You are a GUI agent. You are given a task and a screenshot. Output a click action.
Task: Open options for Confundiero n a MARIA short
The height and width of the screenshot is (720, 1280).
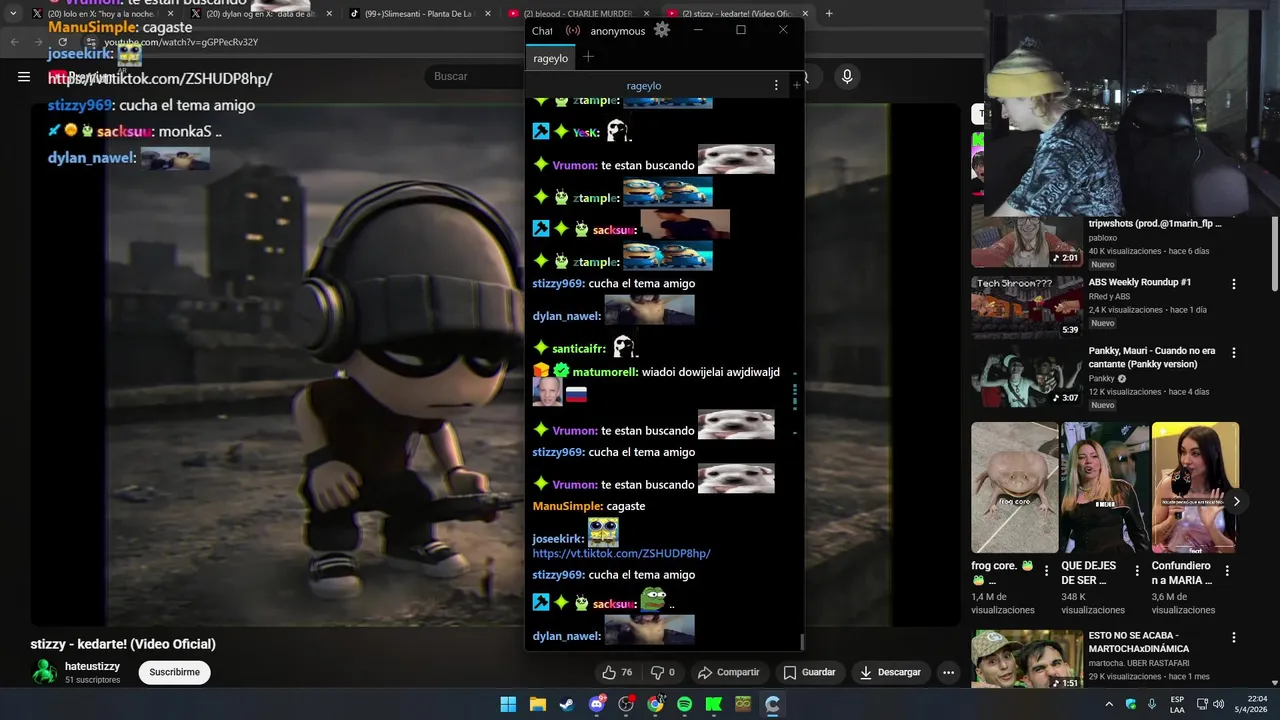coord(1227,571)
